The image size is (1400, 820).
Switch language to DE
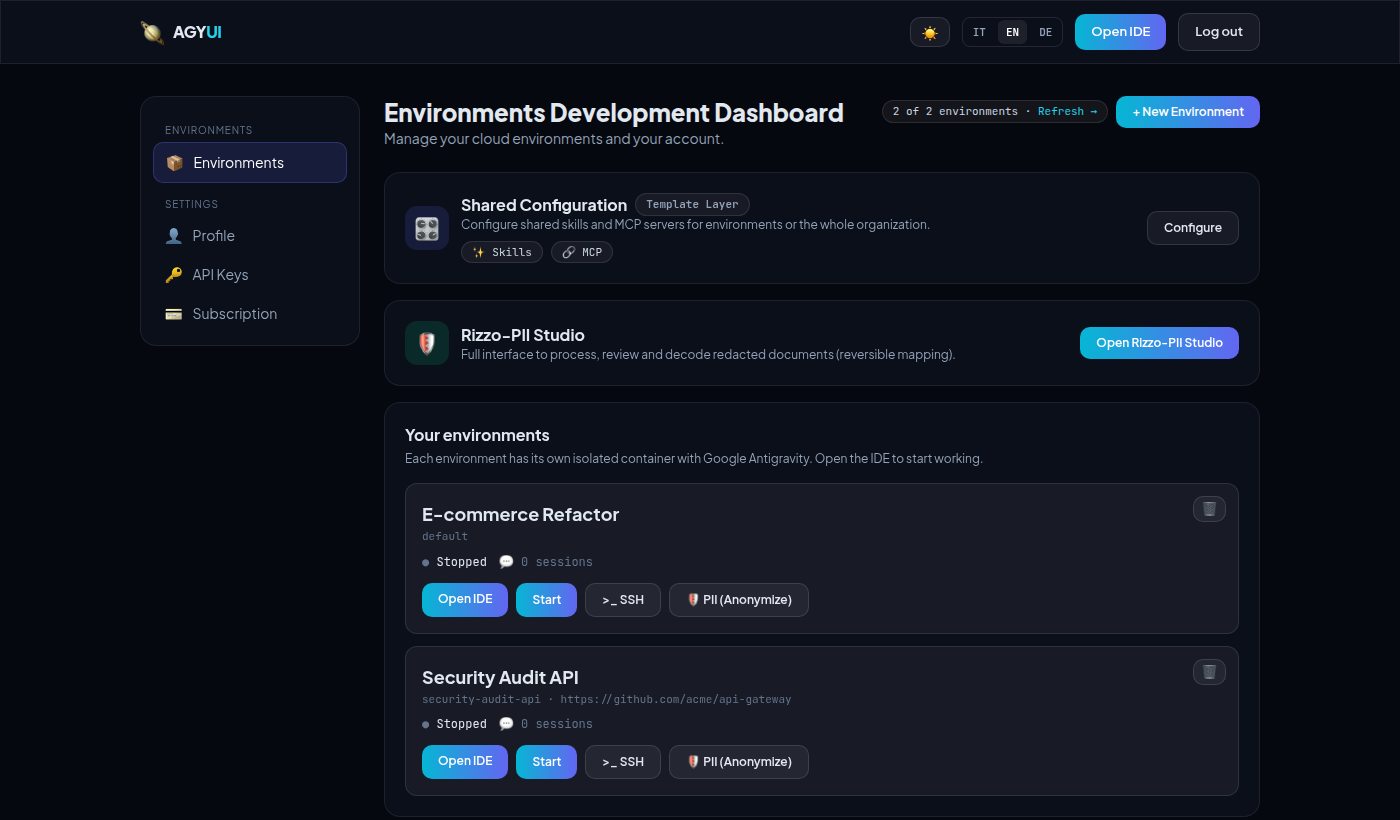[1046, 32]
